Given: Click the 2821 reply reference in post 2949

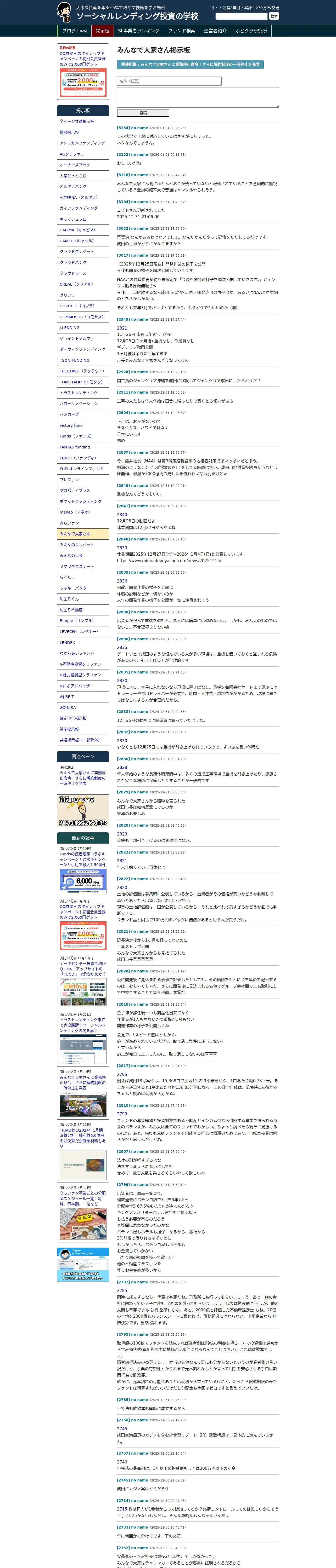Looking at the screenshot, I should [122, 328].
